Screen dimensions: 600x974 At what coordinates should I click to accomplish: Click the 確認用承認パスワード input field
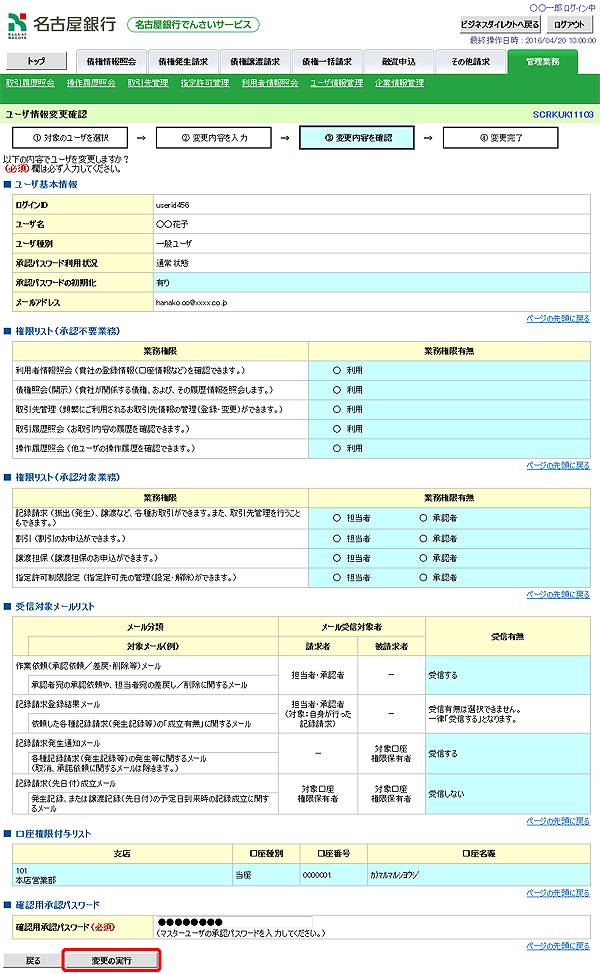tap(233, 922)
